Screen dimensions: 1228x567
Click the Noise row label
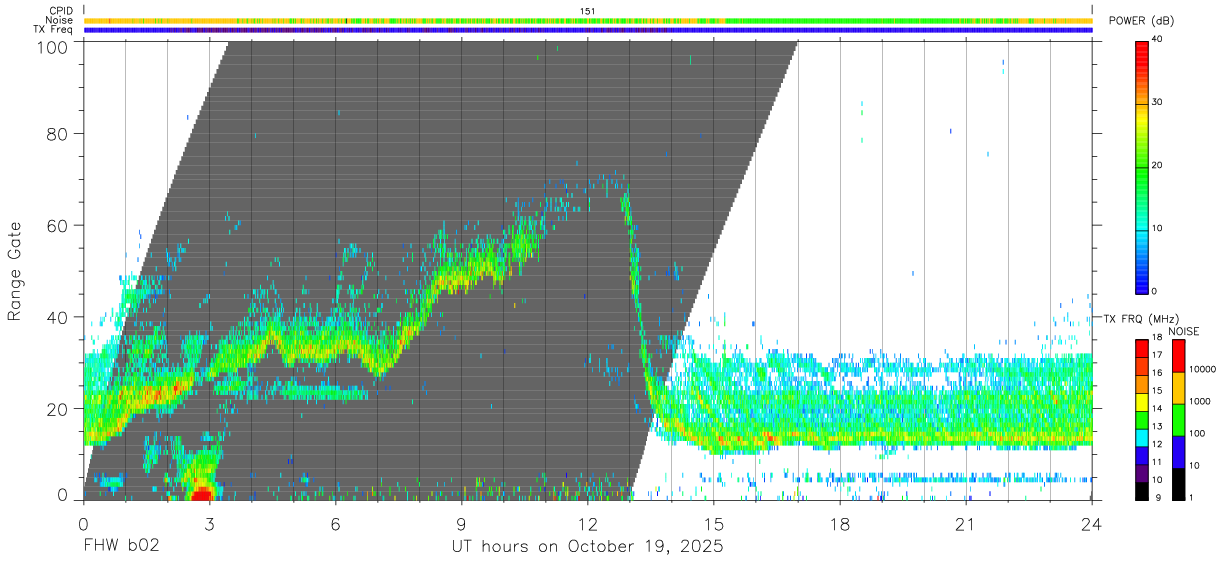click(60, 20)
